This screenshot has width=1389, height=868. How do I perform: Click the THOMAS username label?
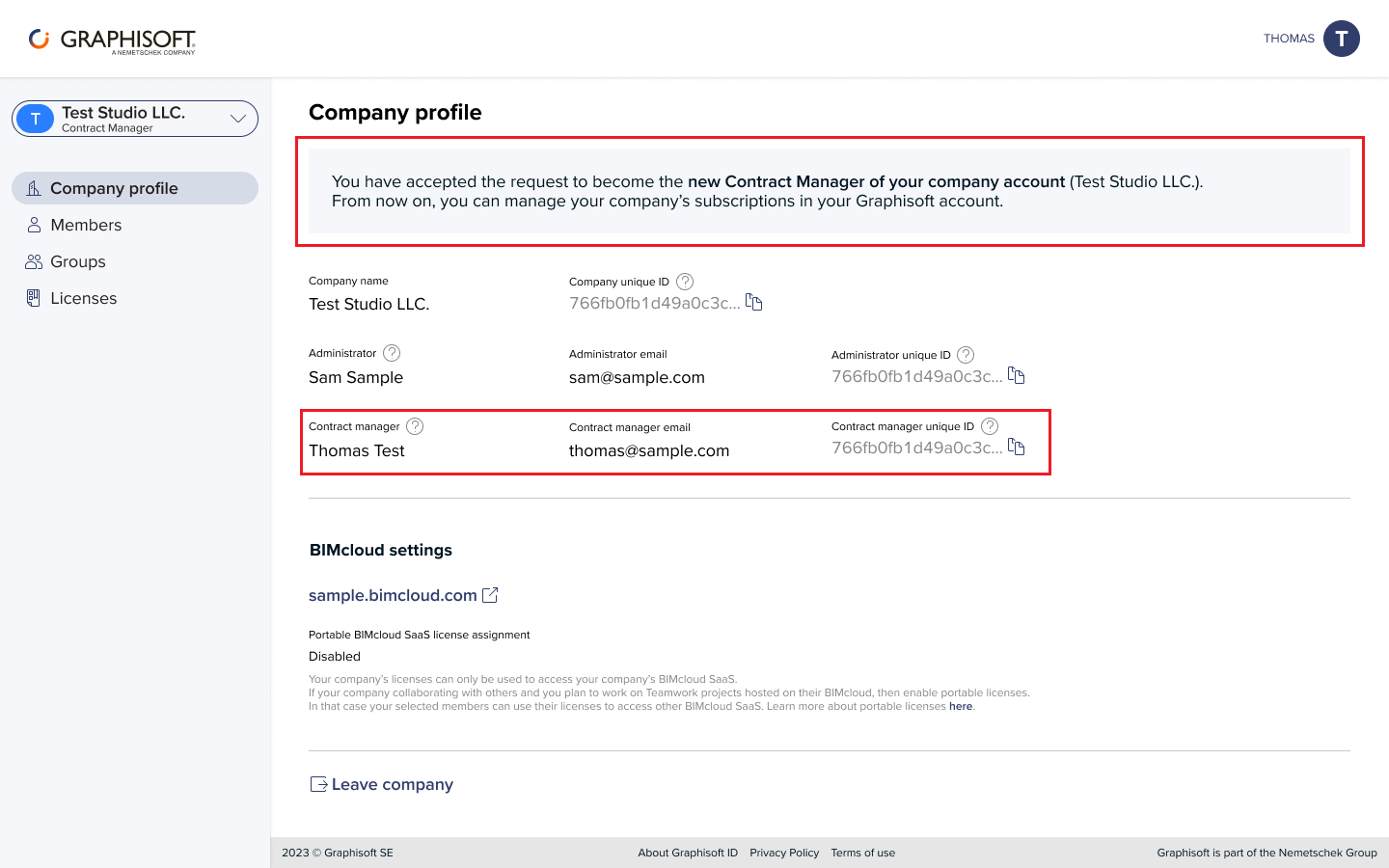pyautogui.click(x=1289, y=39)
